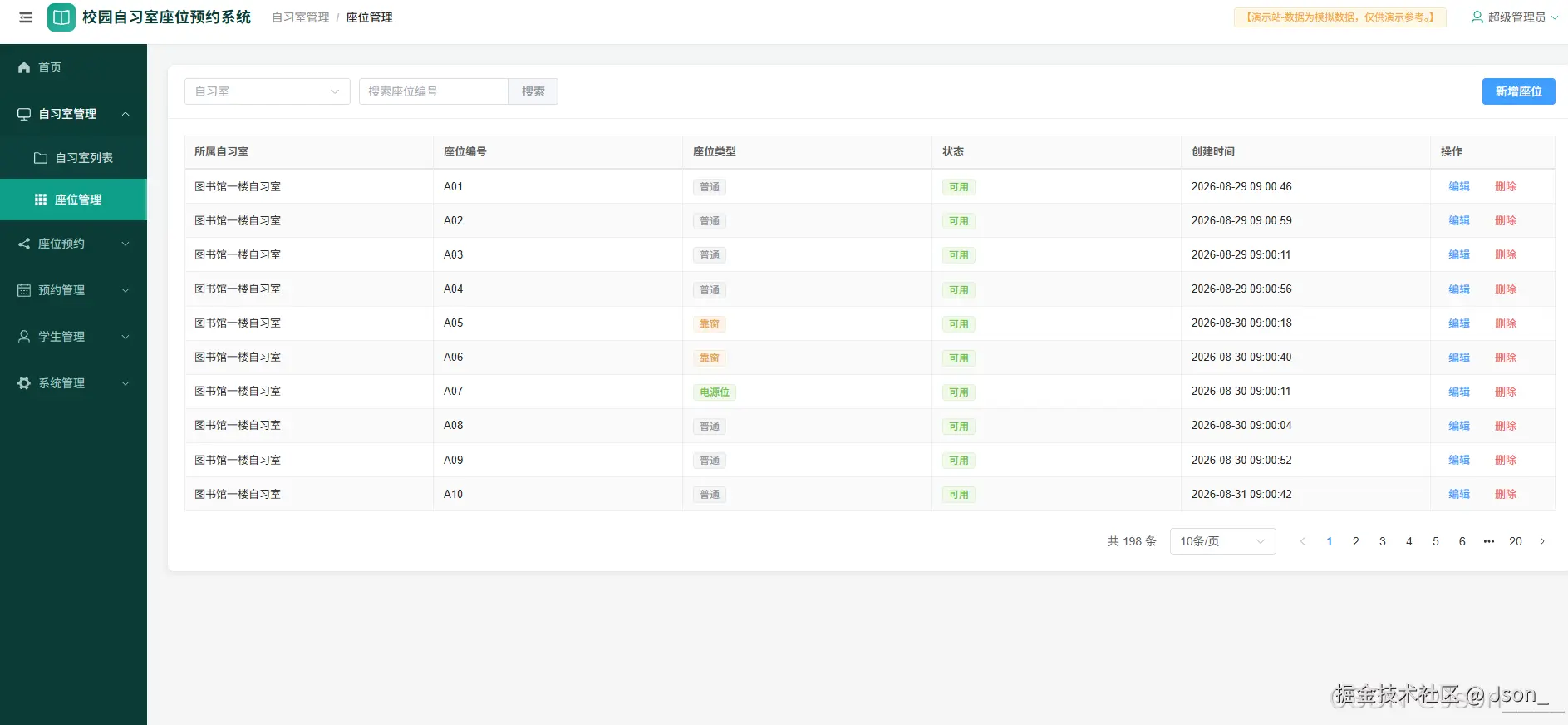The width and height of the screenshot is (1568, 725).
Task: Click the folder icon beside 自习室列表
Action: [40, 158]
